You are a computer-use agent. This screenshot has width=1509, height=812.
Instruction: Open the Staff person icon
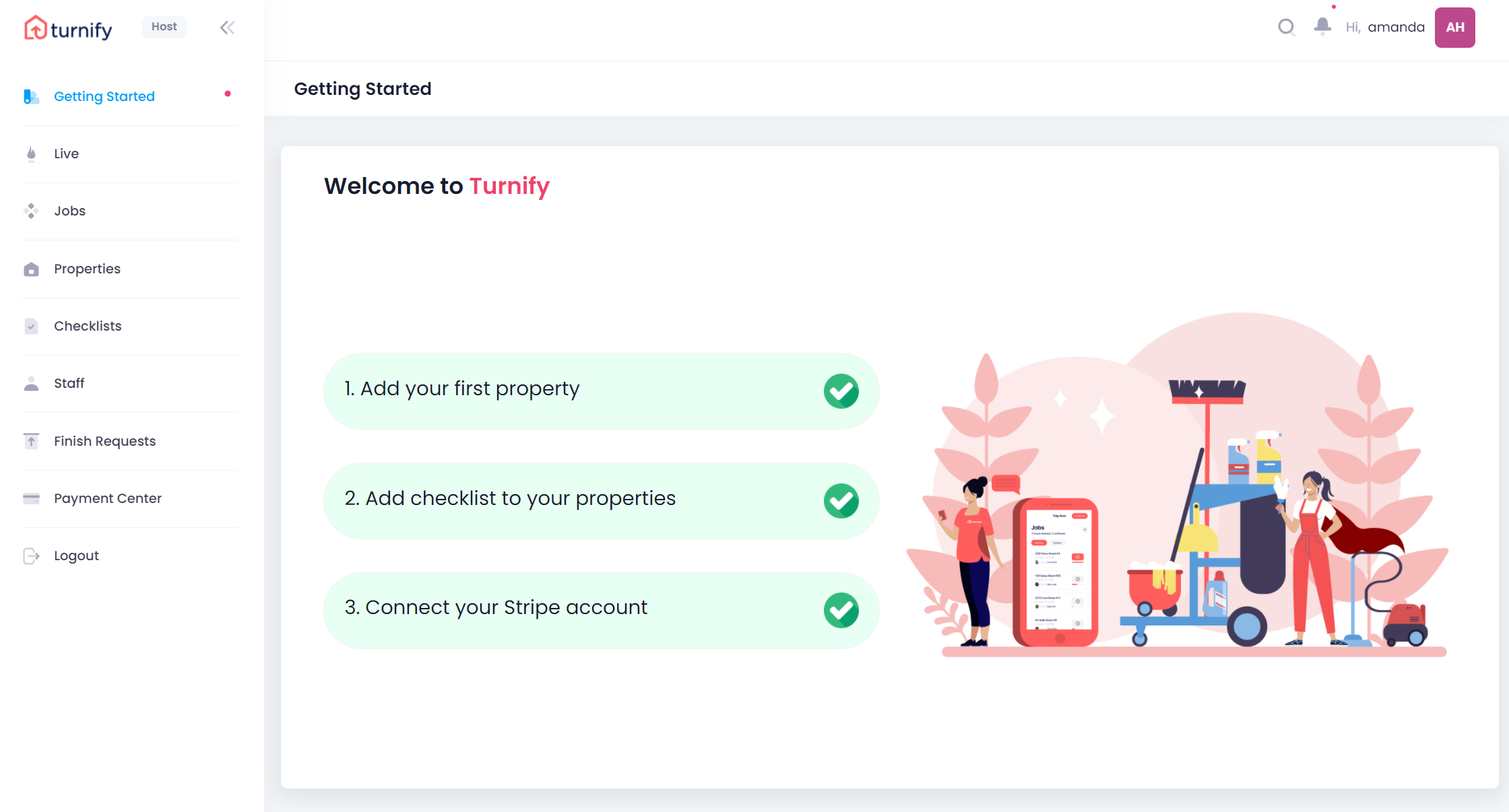tap(31, 383)
